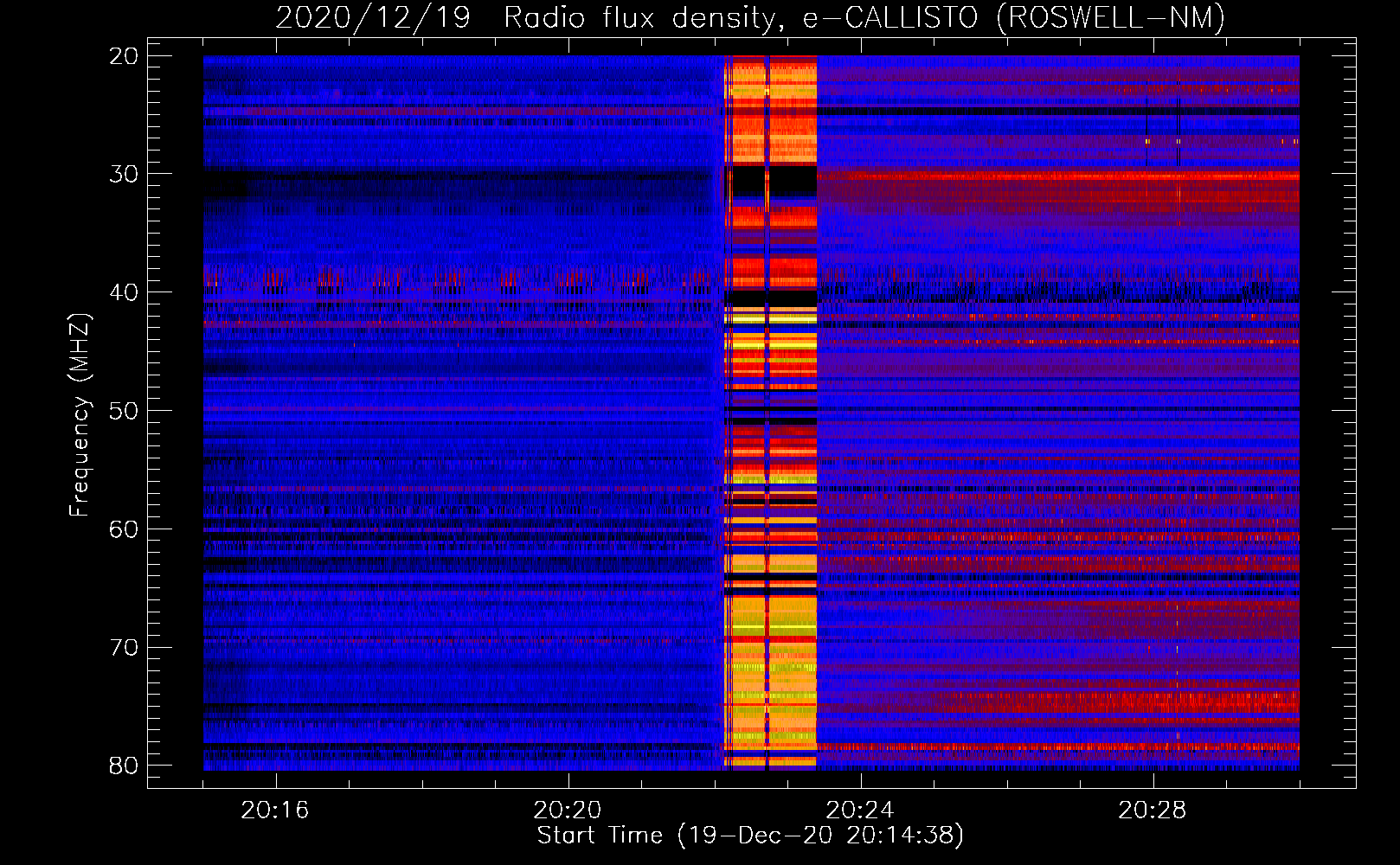The width and height of the screenshot is (1400, 865).
Task: Click the 'Start Time (19-Dec-20 20:14:38)' label
Action: [750, 836]
